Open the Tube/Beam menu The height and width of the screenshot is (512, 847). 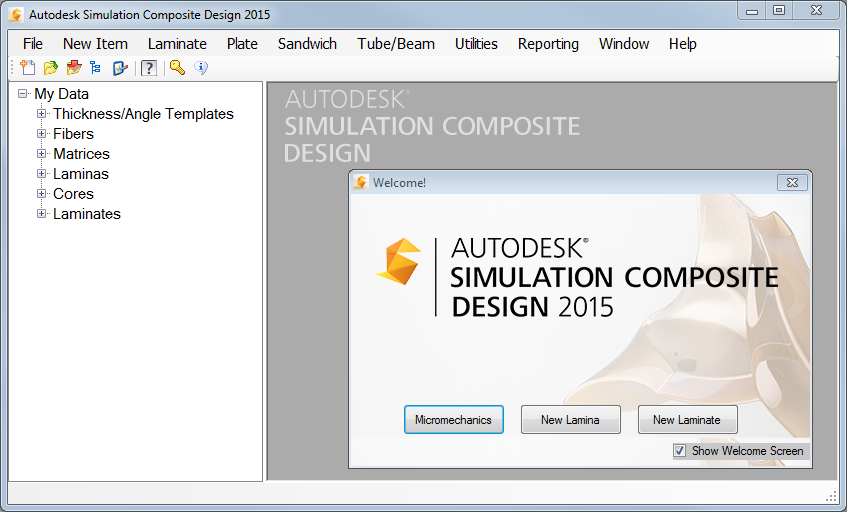coord(396,44)
